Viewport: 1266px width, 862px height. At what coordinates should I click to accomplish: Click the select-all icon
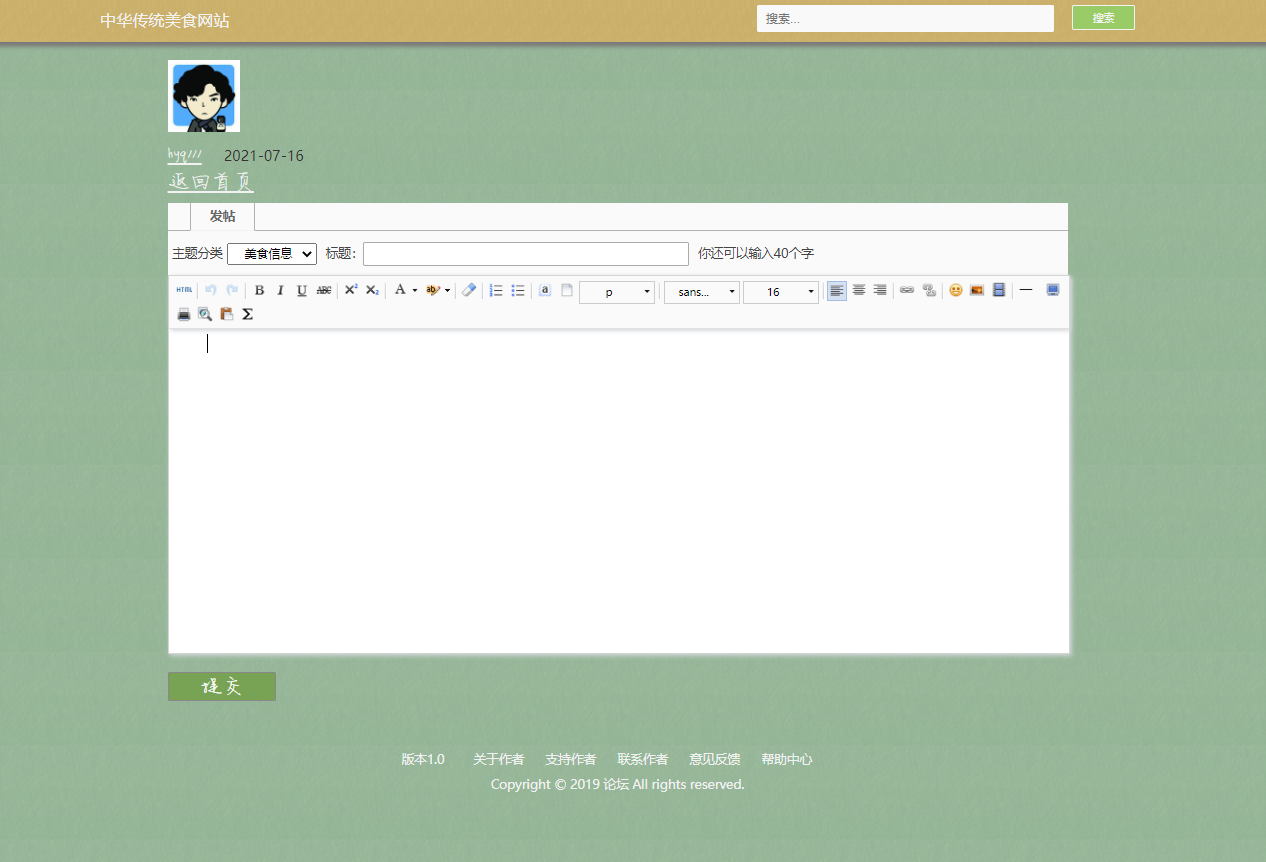point(545,290)
